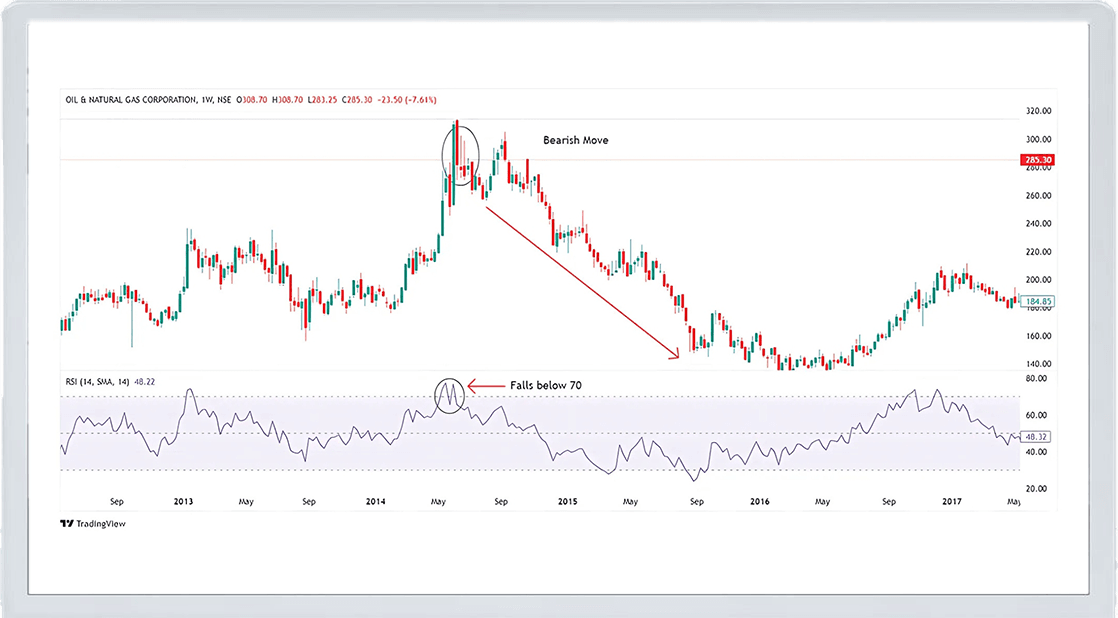Click the 2017 label on time axis
Screen dimensions: 1118x618
pyautogui.click(x=951, y=500)
